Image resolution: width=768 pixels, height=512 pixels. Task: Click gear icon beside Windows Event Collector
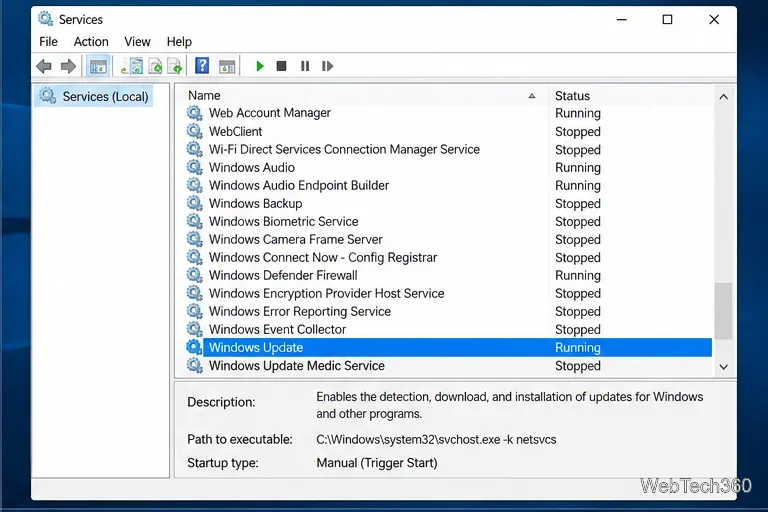click(x=194, y=329)
